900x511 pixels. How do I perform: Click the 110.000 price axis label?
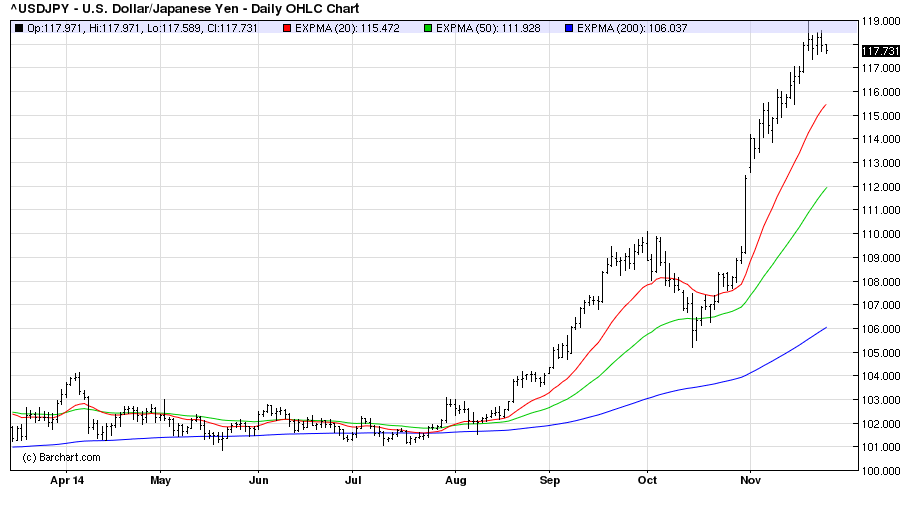click(x=878, y=234)
